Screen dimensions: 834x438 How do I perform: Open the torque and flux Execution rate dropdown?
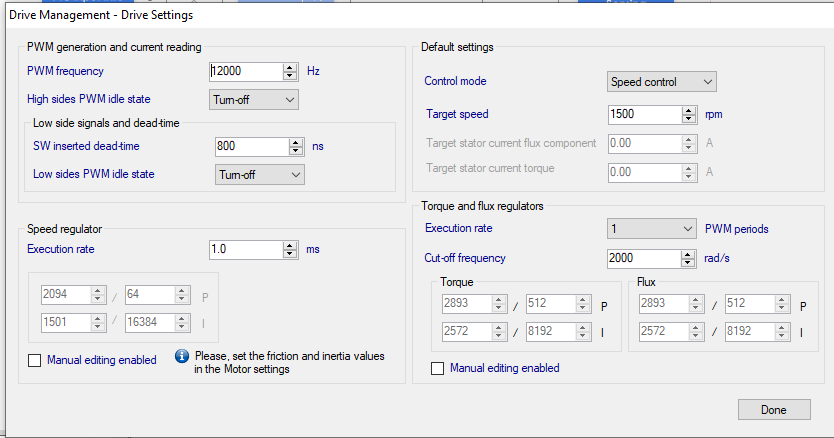pos(652,229)
